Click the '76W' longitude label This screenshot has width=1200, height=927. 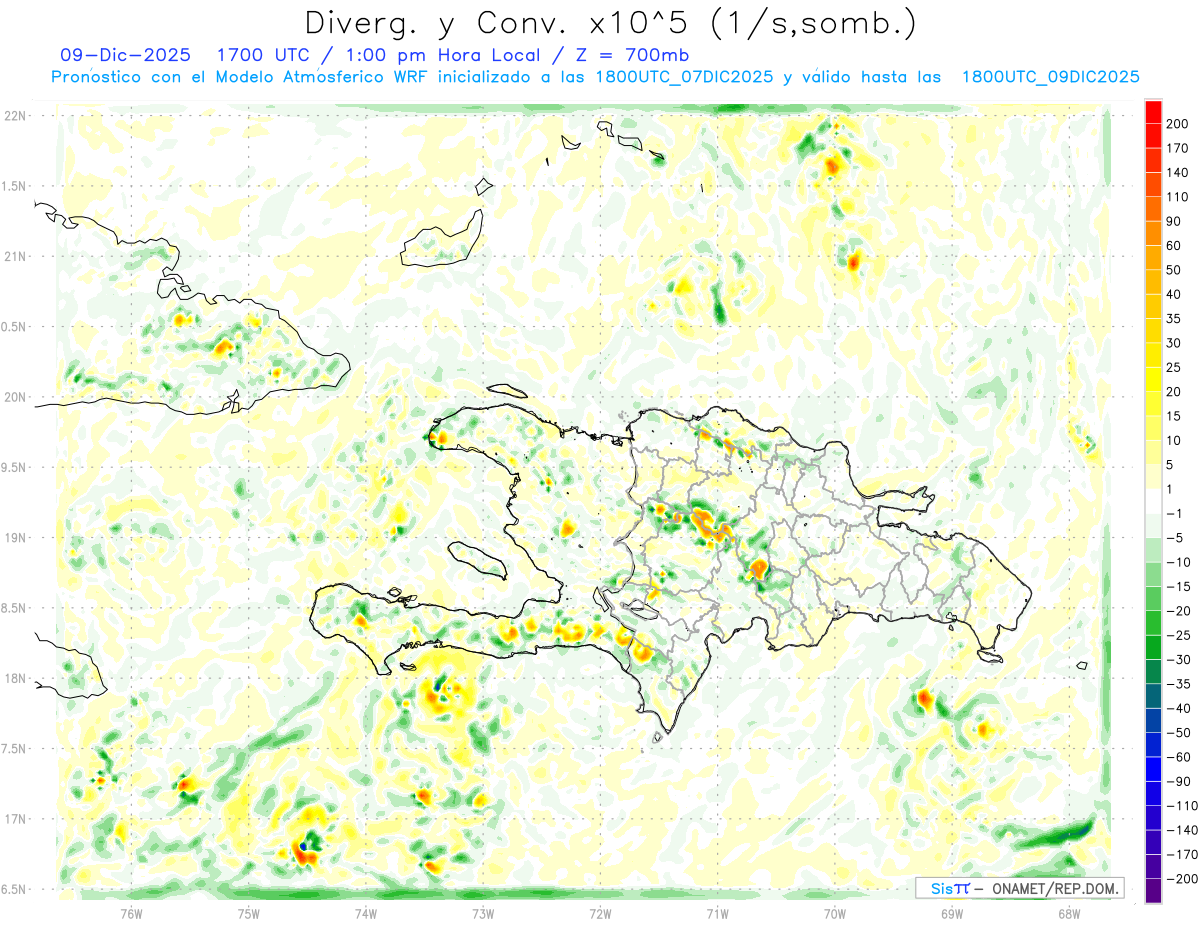131,913
